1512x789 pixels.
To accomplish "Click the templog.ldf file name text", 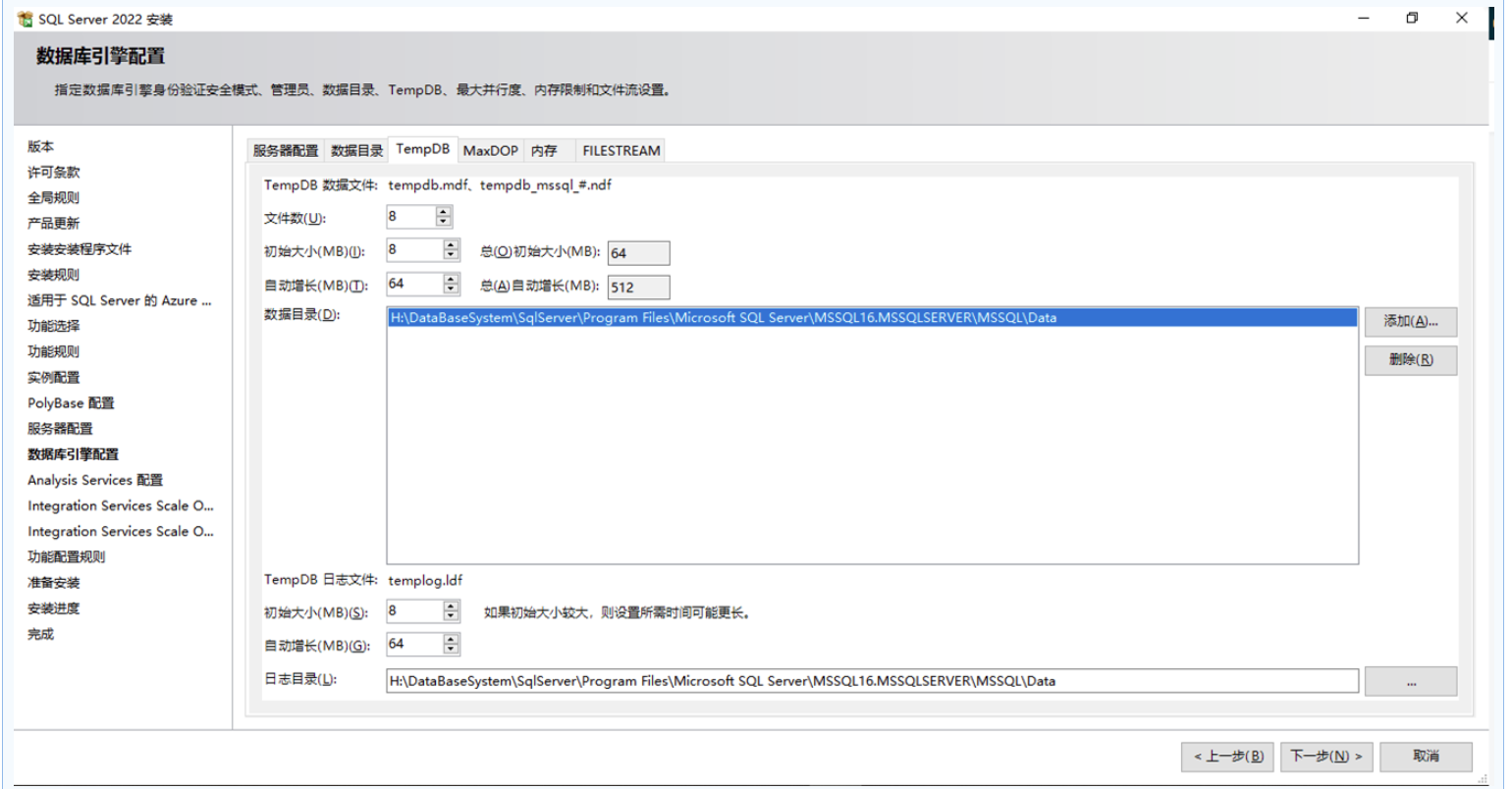I will tap(425, 580).
